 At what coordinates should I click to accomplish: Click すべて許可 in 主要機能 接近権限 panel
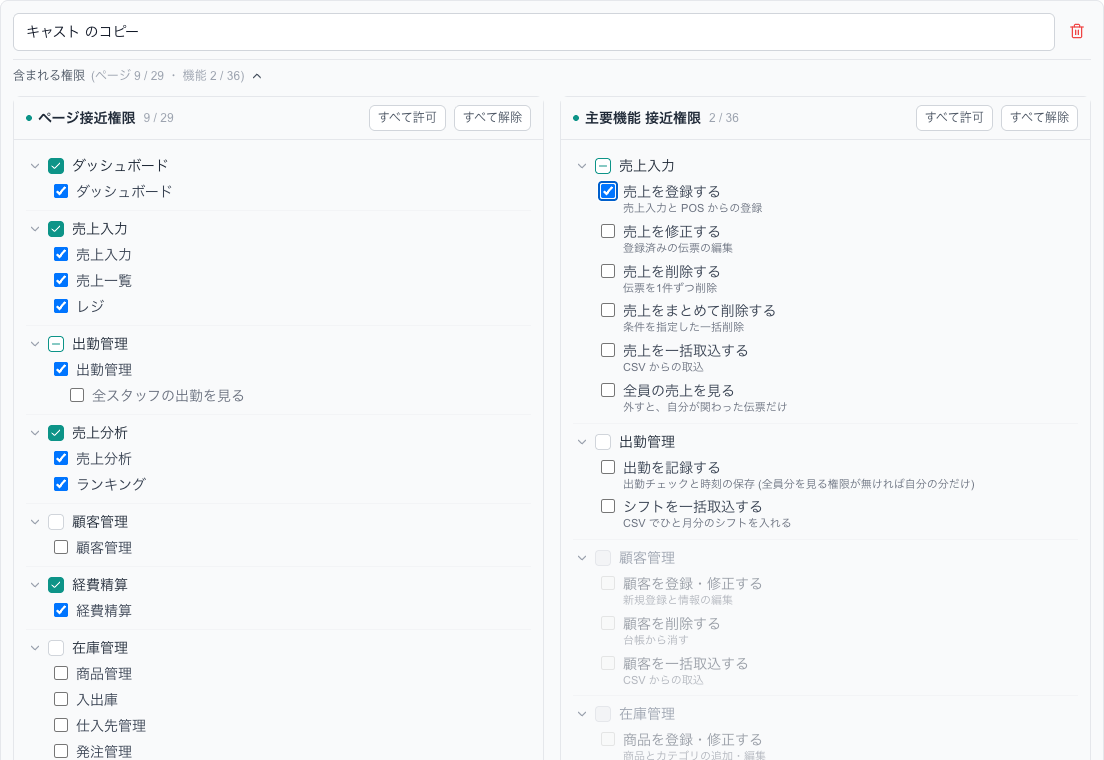tap(954, 118)
